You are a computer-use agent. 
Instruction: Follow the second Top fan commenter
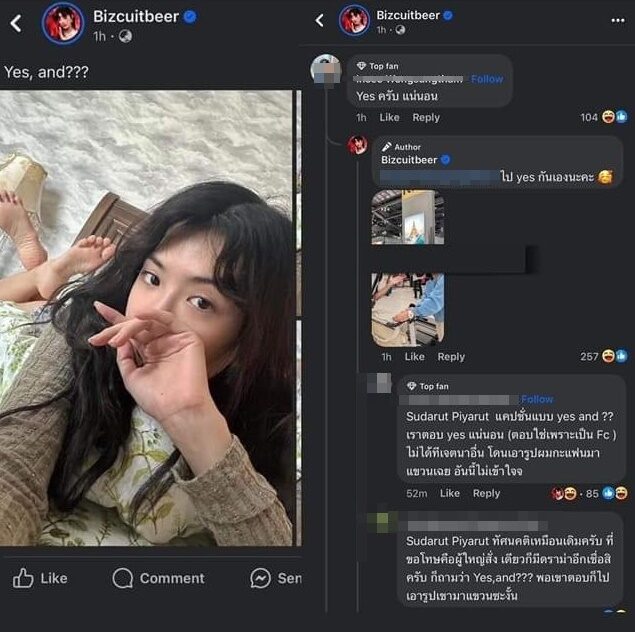537,399
